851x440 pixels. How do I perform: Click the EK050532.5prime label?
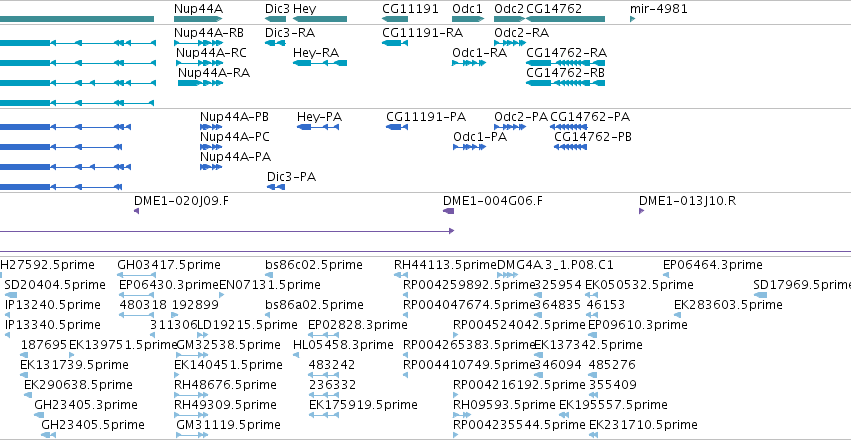pos(639,285)
